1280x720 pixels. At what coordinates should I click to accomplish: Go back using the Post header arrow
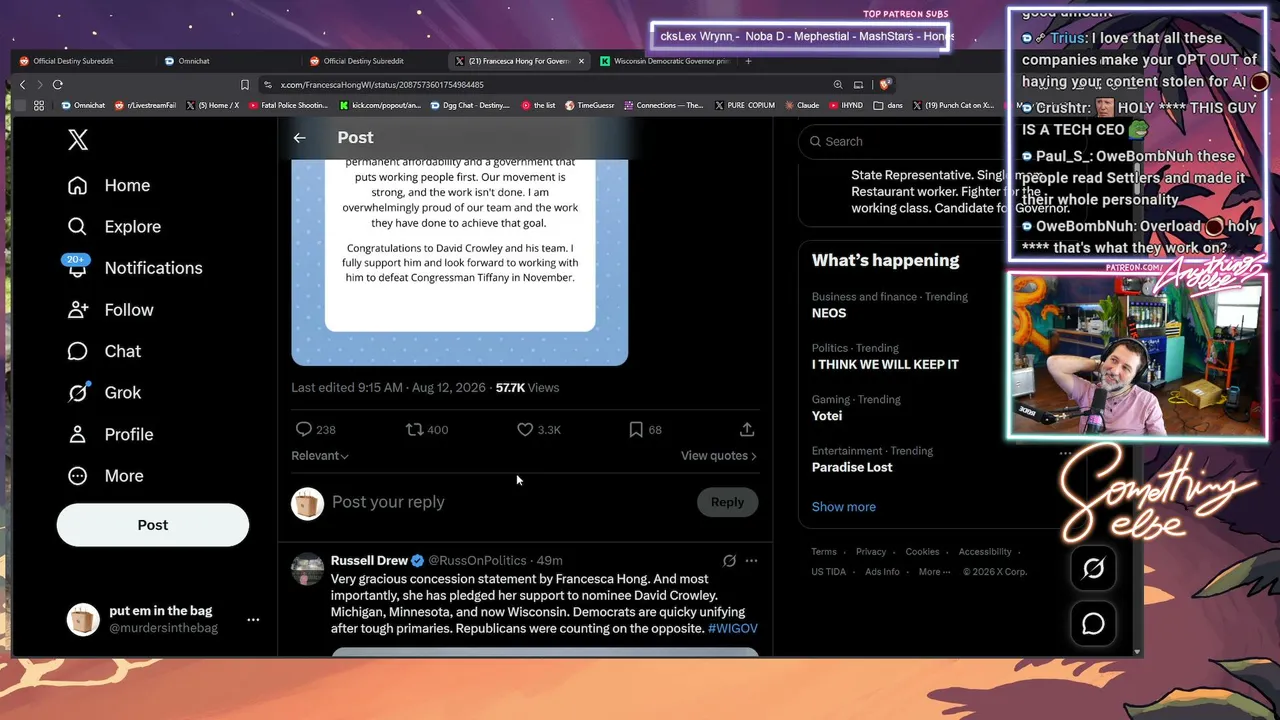(x=299, y=138)
